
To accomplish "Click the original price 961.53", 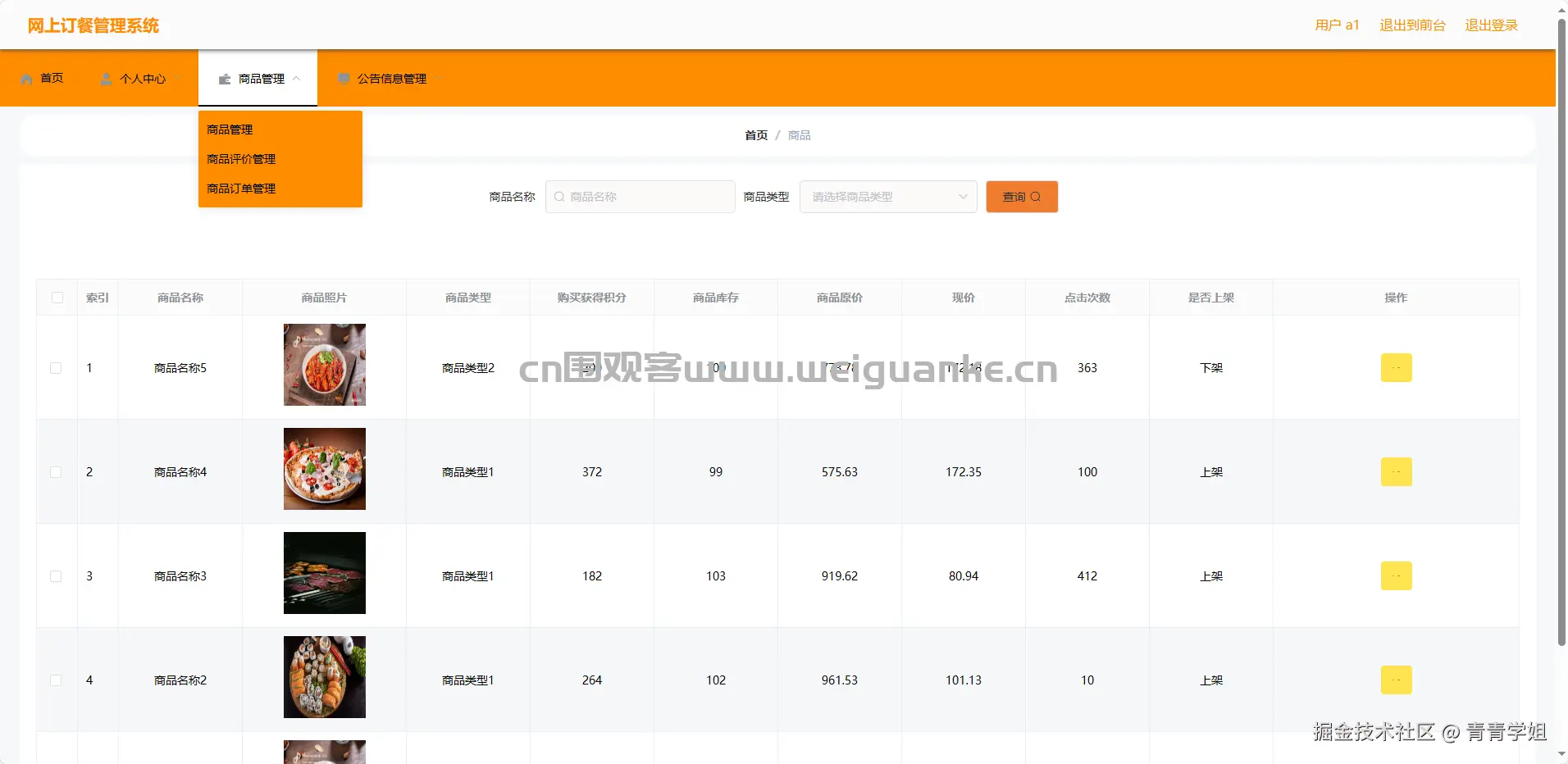I will click(840, 680).
